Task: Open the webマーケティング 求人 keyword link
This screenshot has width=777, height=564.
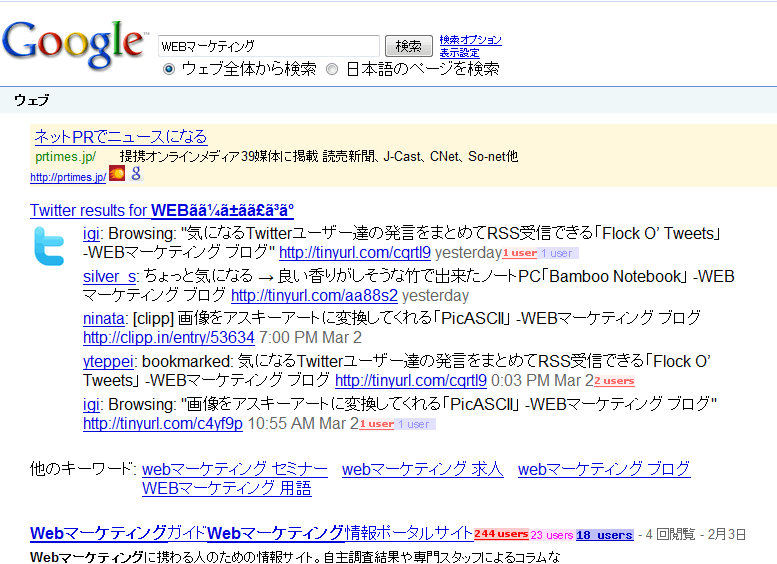Action: [x=423, y=469]
